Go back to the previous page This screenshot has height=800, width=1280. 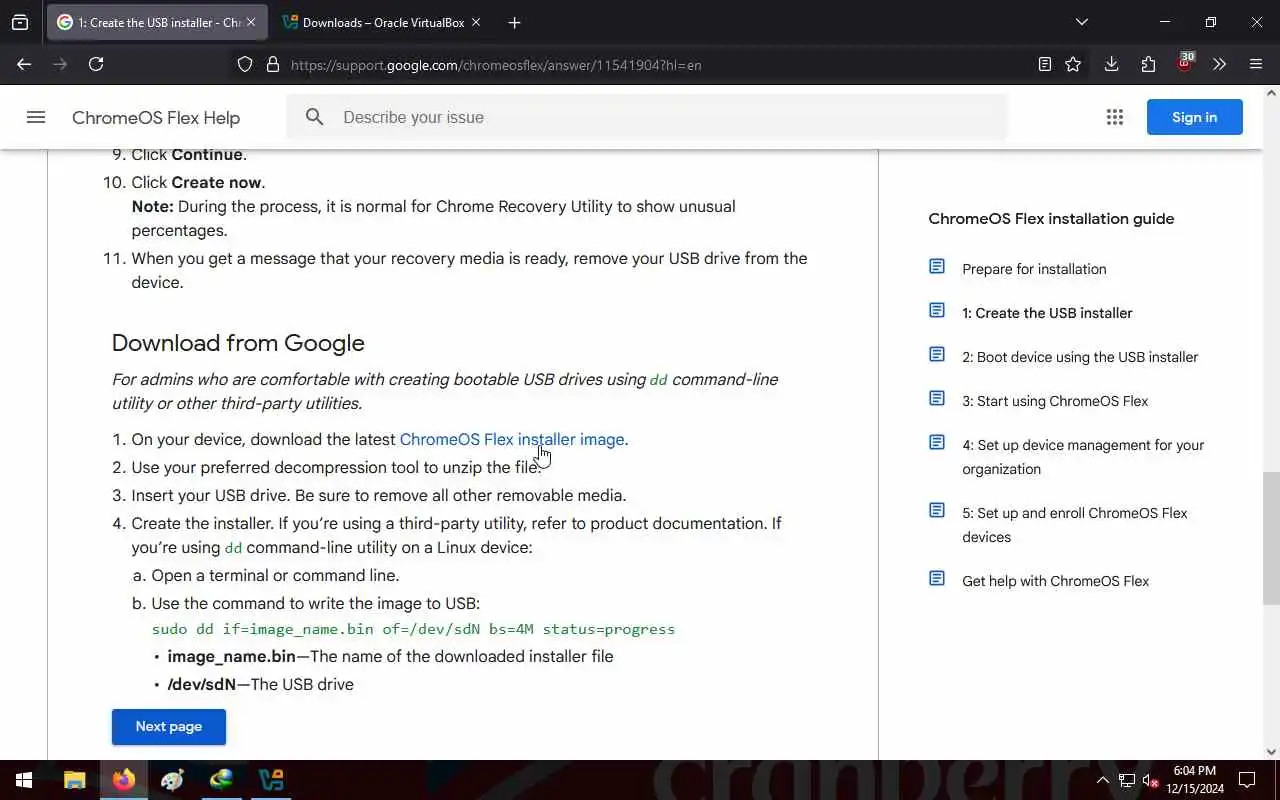24,64
